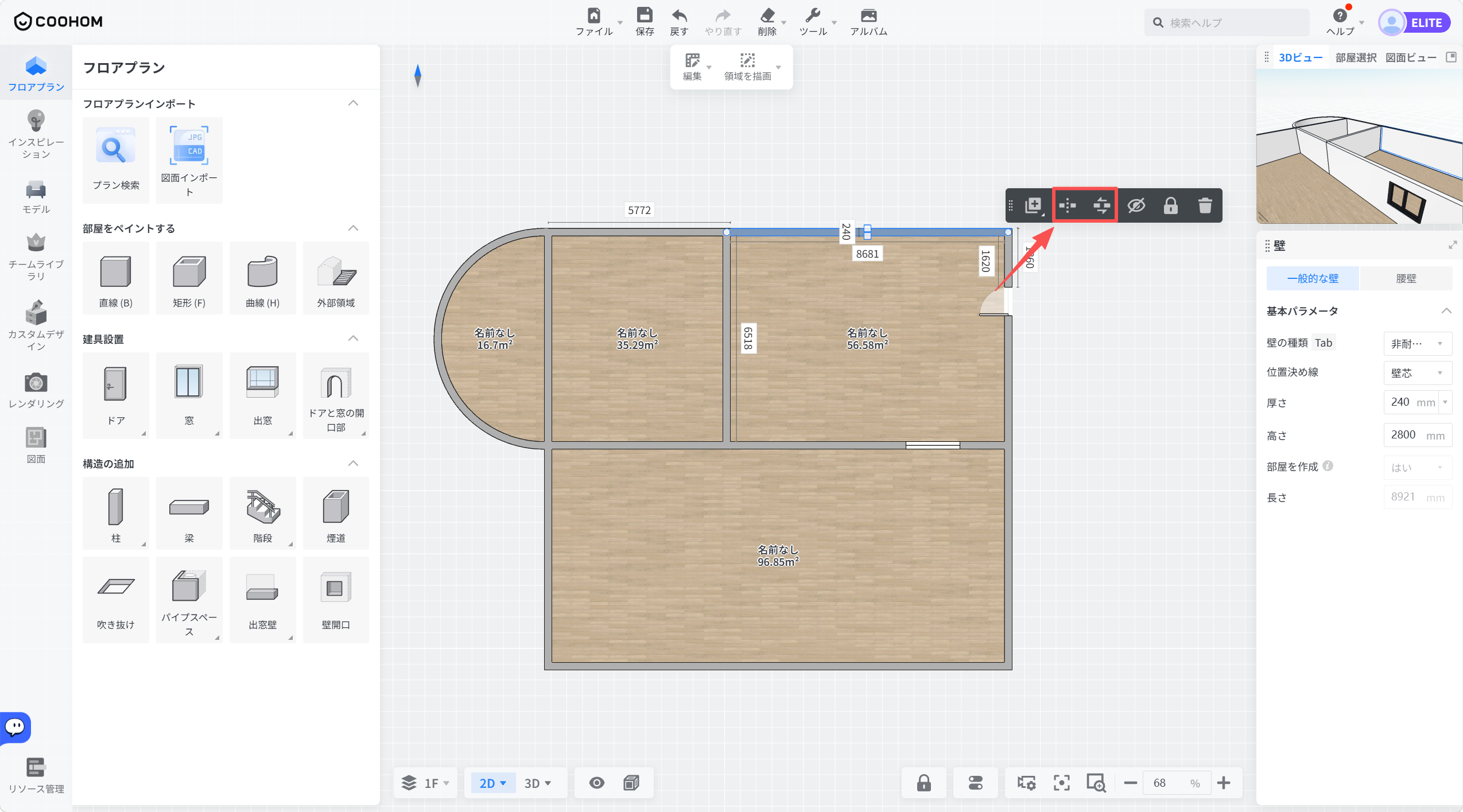
Task: Open the 位置決め線 dropdown
Action: [x=1418, y=373]
